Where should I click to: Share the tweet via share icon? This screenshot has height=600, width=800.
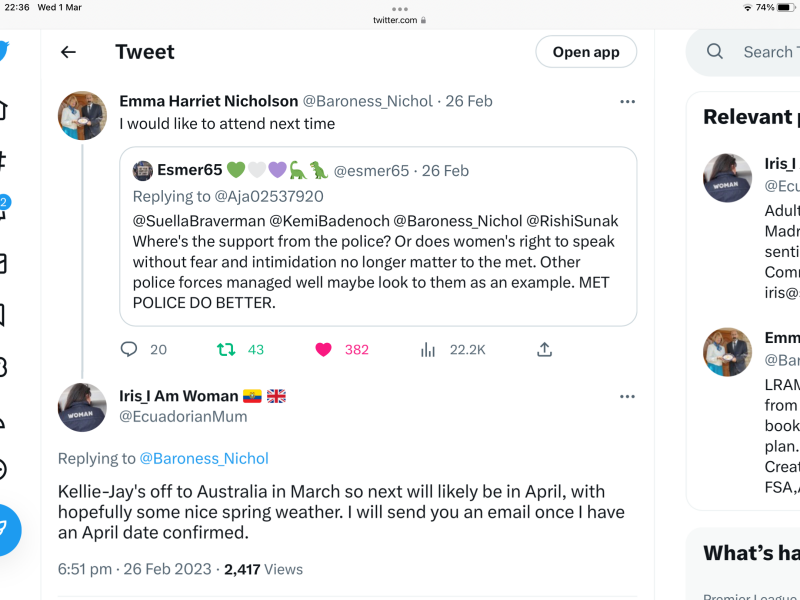coord(544,349)
